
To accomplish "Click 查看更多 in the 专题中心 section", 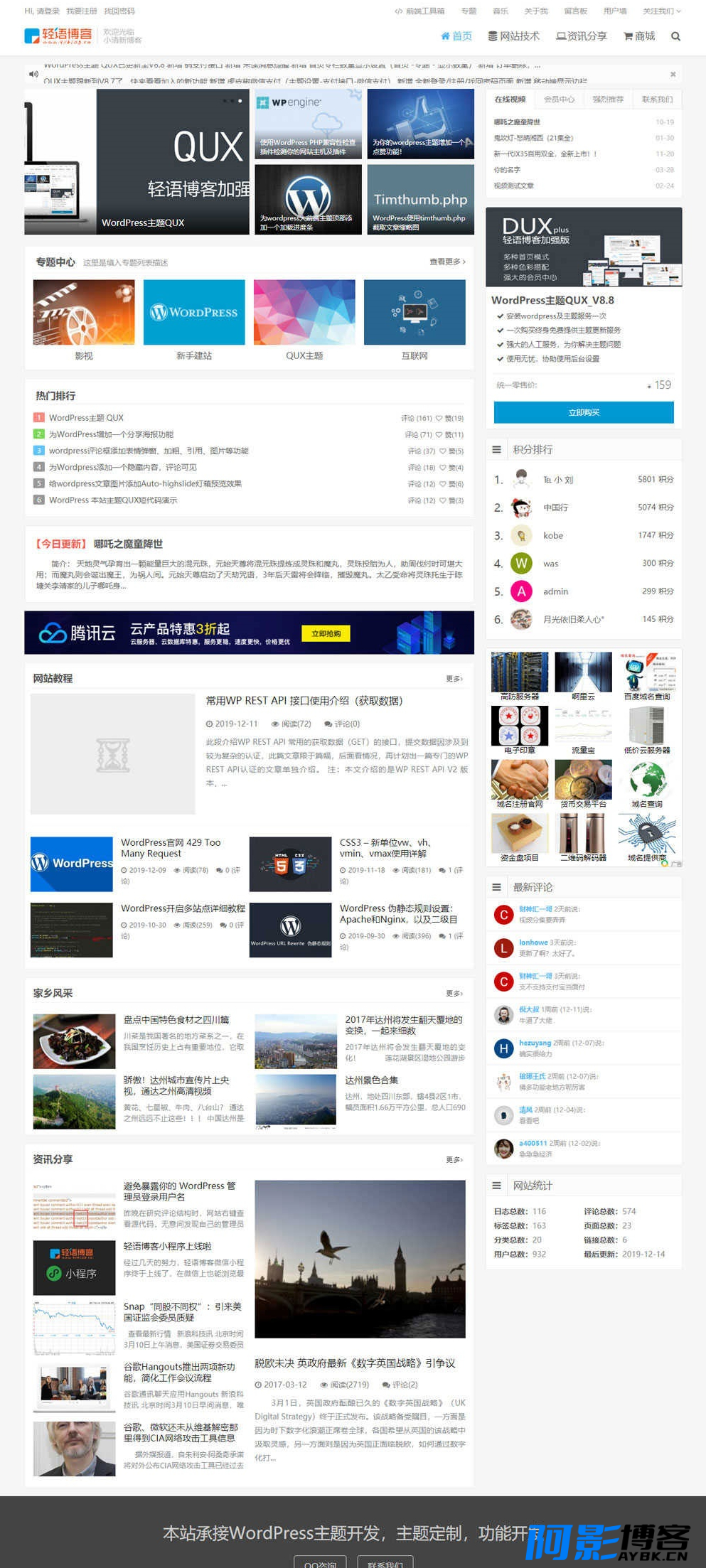I will click(x=447, y=262).
